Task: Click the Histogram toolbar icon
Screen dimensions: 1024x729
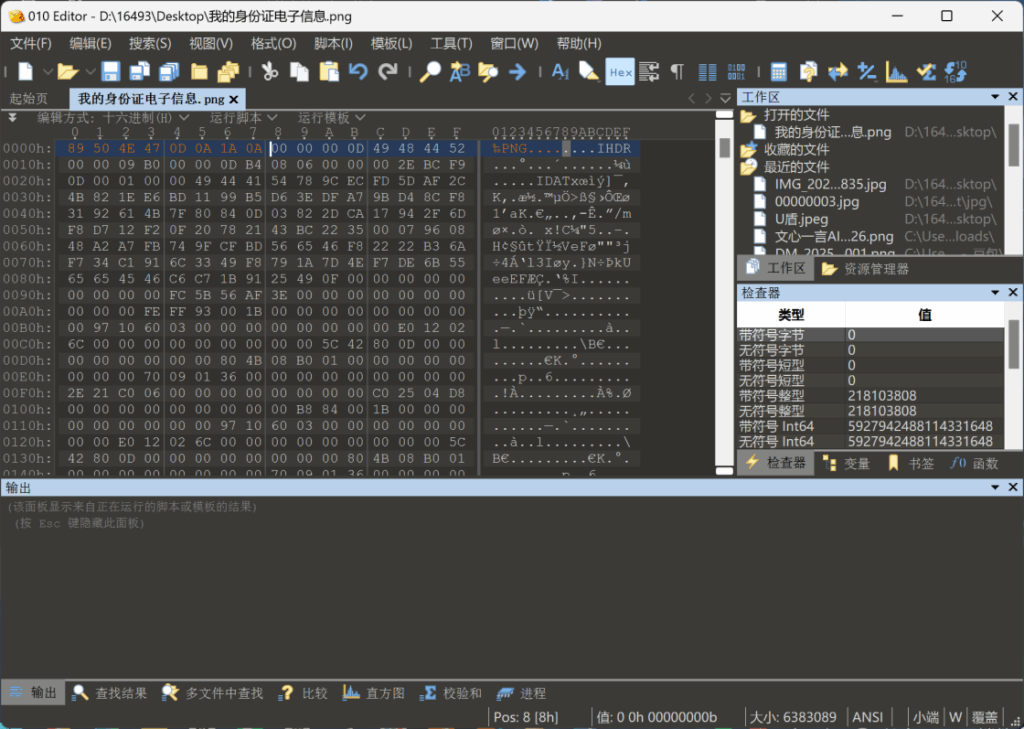Action: point(896,72)
